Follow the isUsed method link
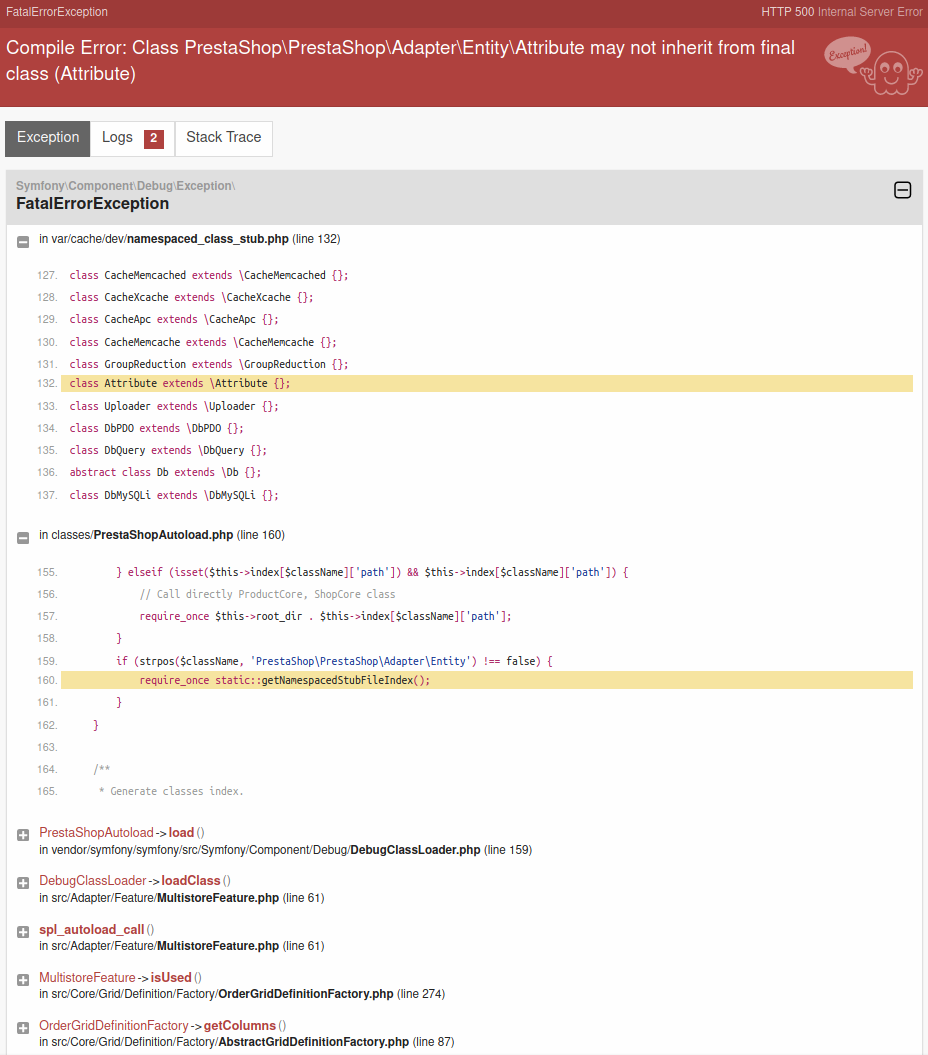The image size is (928, 1055). (x=172, y=977)
